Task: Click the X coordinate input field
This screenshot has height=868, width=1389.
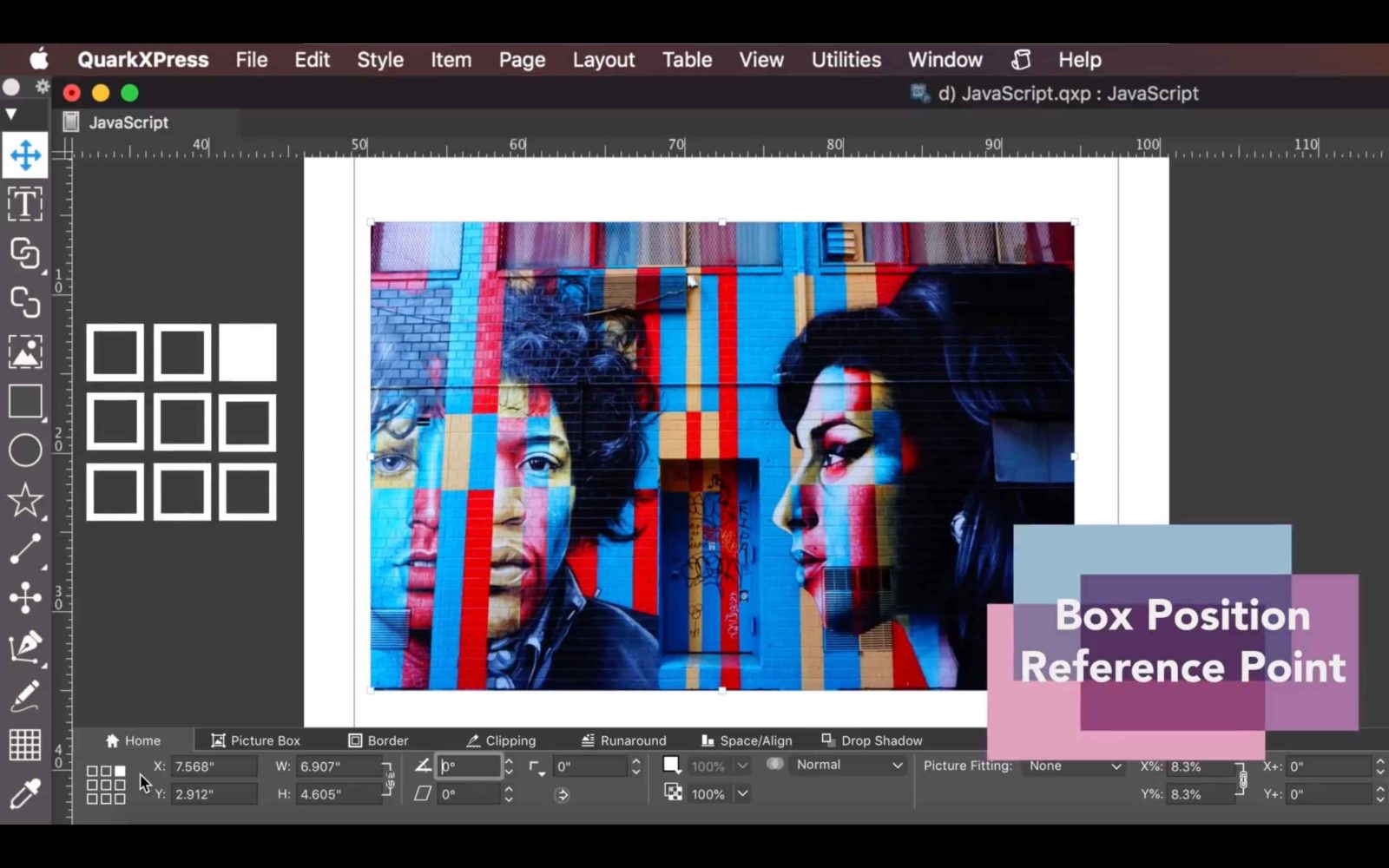Action: [213, 766]
